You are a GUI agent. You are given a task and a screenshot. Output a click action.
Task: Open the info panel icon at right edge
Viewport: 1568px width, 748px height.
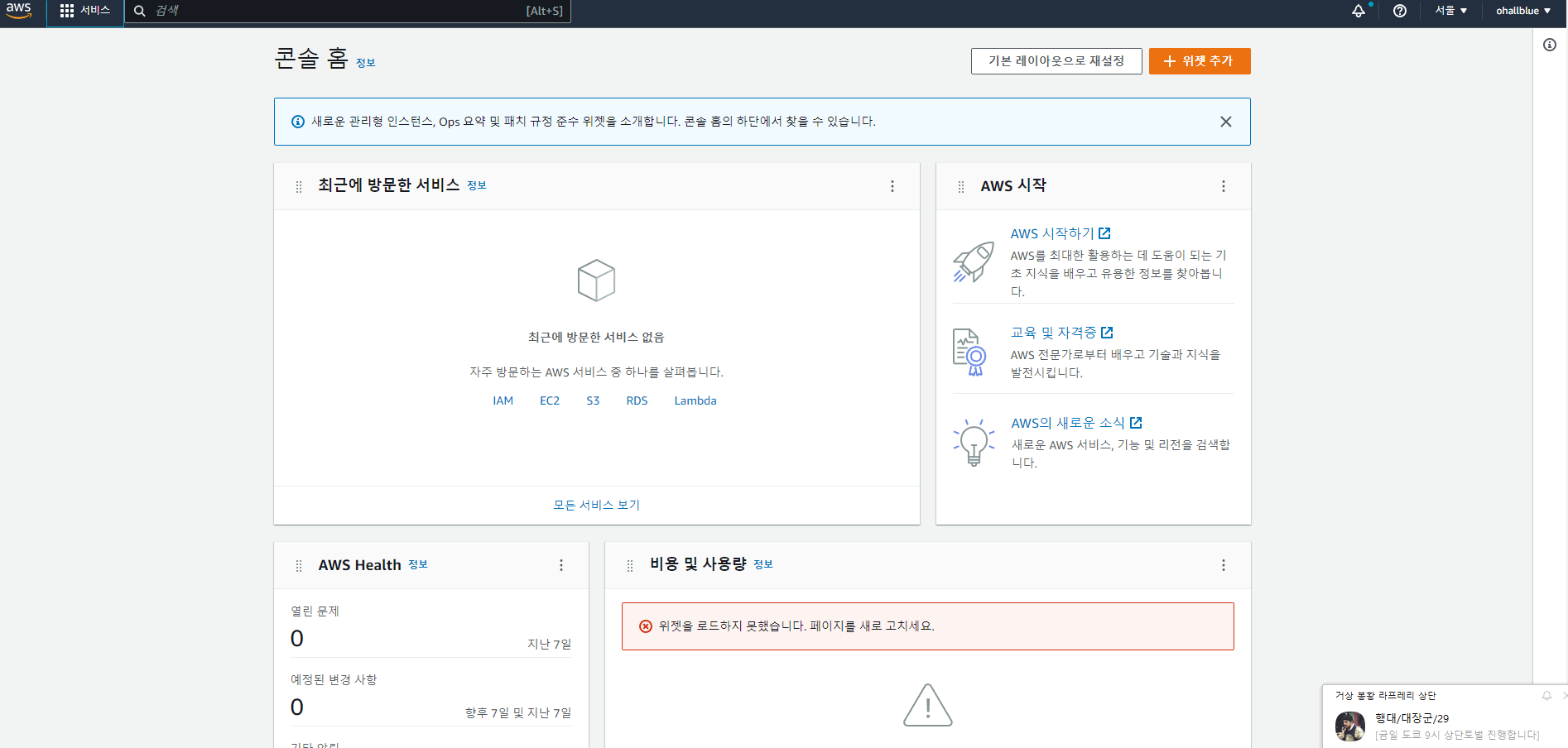1550,45
